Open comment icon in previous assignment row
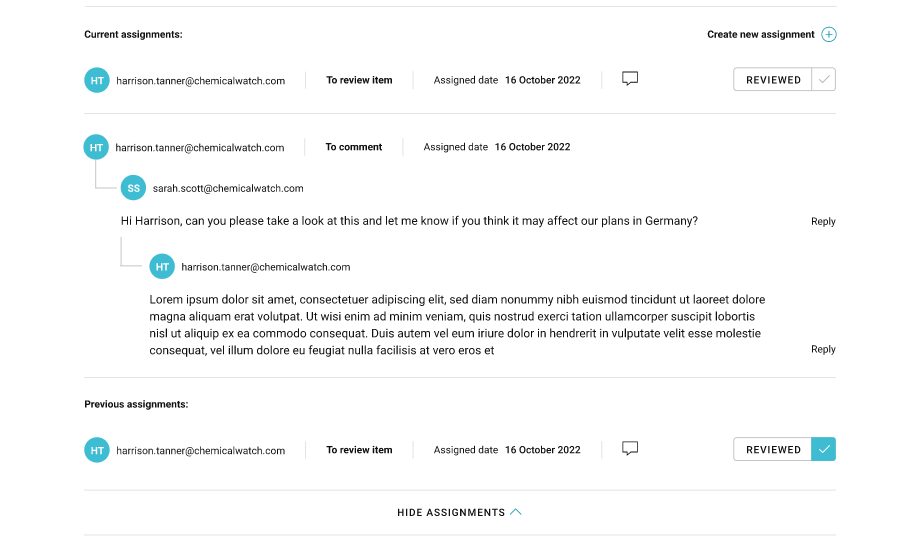Screen dimensions: 907x536 pyautogui.click(x=630, y=449)
